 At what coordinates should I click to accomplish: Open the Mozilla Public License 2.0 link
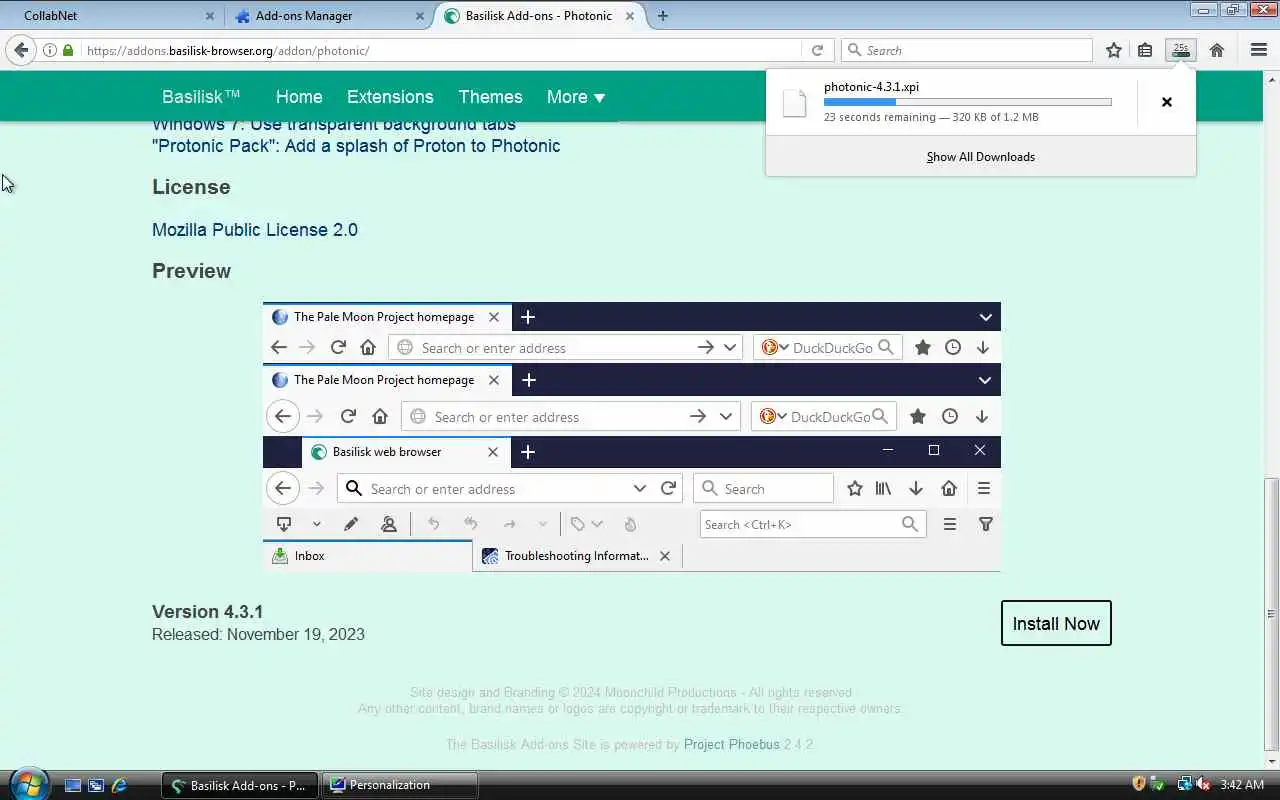pos(255,230)
